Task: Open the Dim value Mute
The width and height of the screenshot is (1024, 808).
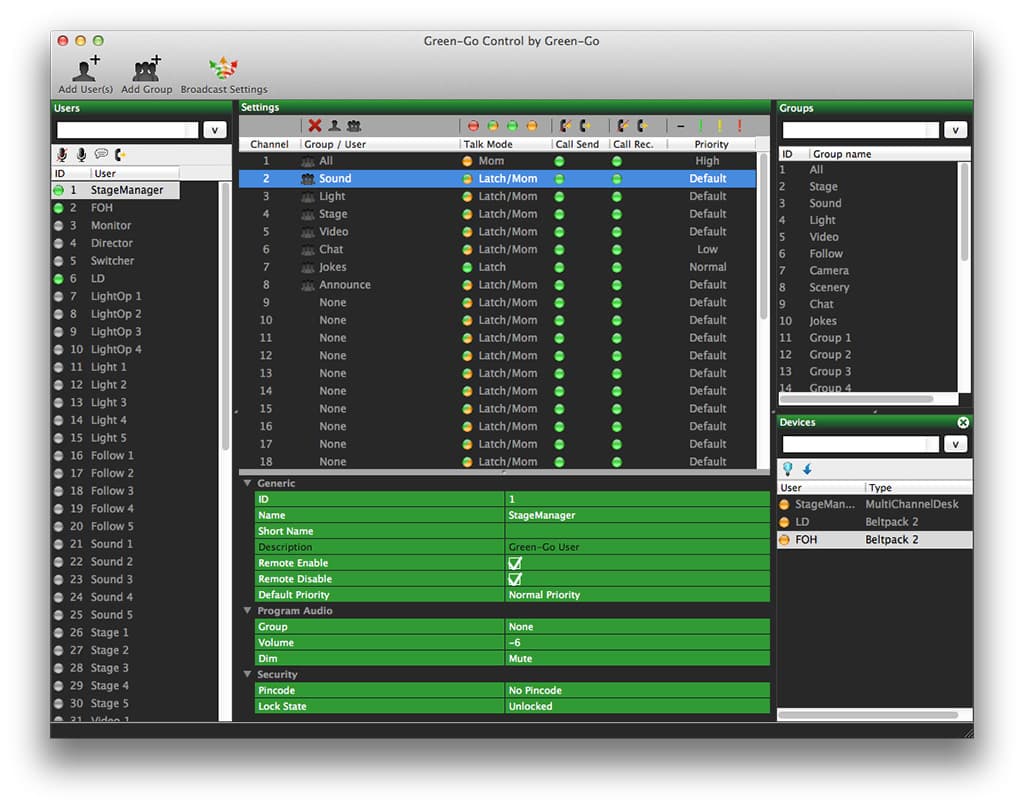Action: 637,658
